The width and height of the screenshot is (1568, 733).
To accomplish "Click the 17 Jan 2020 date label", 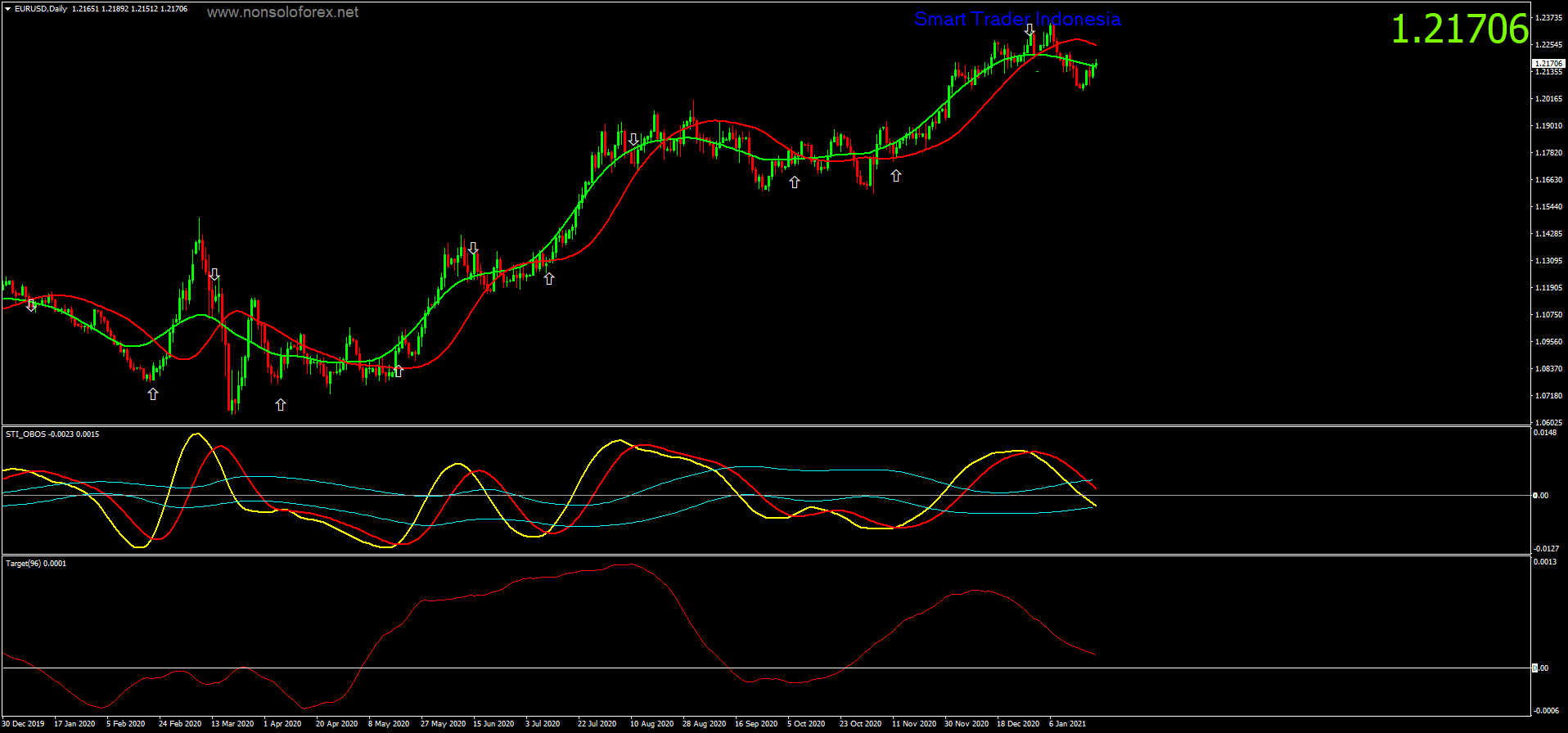I will pyautogui.click(x=74, y=724).
